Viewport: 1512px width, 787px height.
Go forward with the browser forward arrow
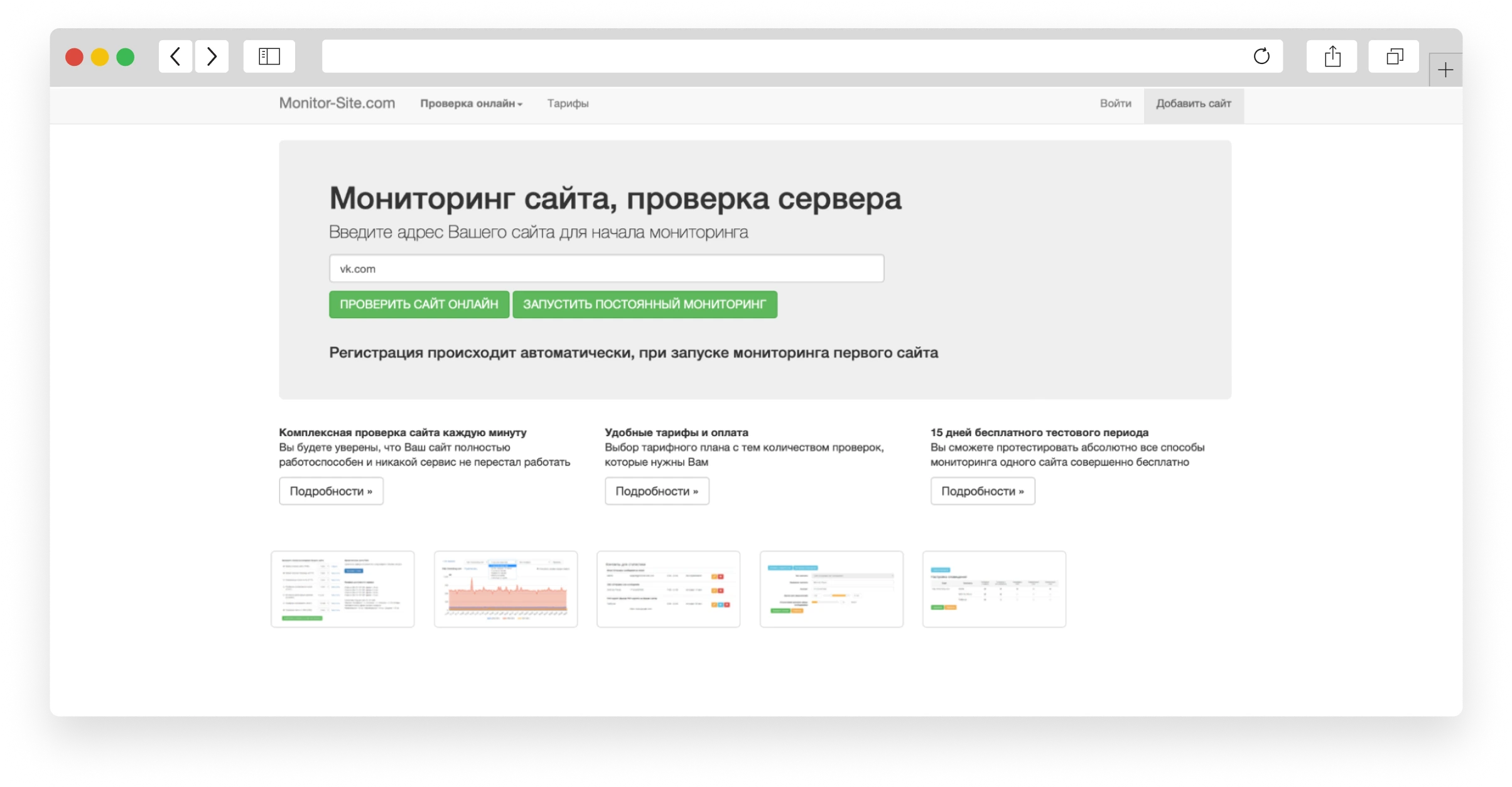click(x=212, y=56)
